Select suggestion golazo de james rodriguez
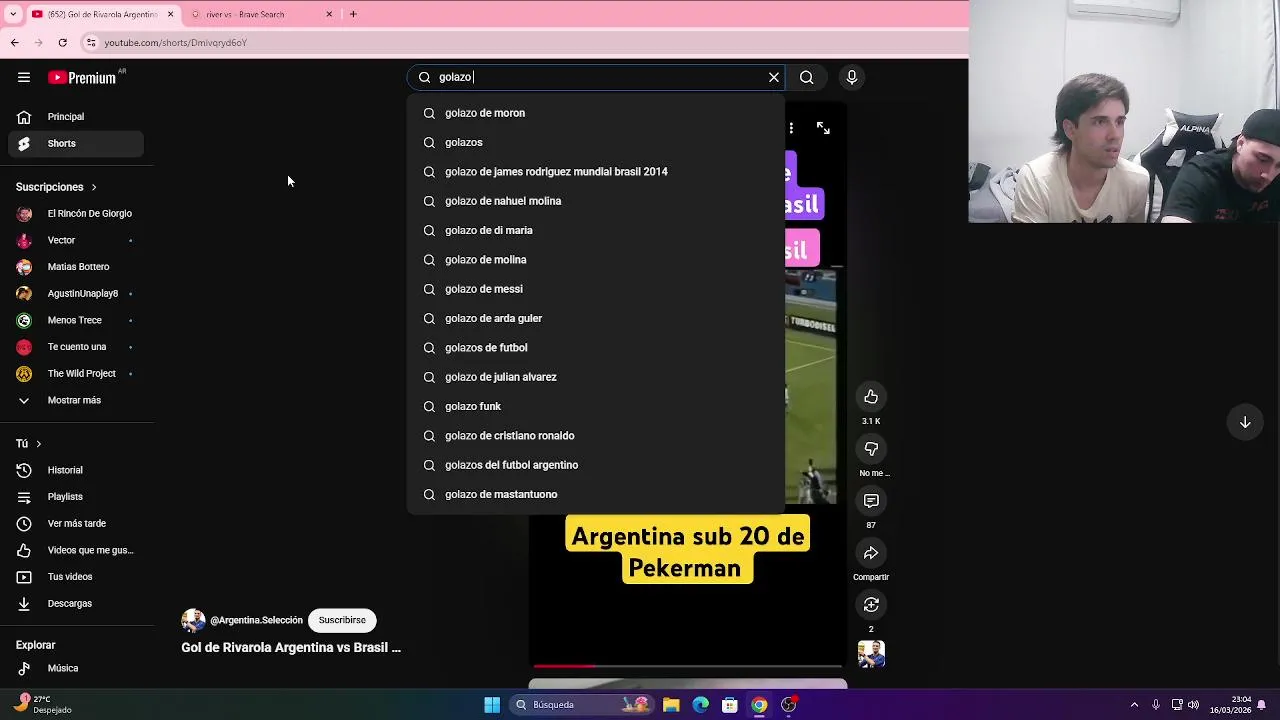 click(x=595, y=172)
